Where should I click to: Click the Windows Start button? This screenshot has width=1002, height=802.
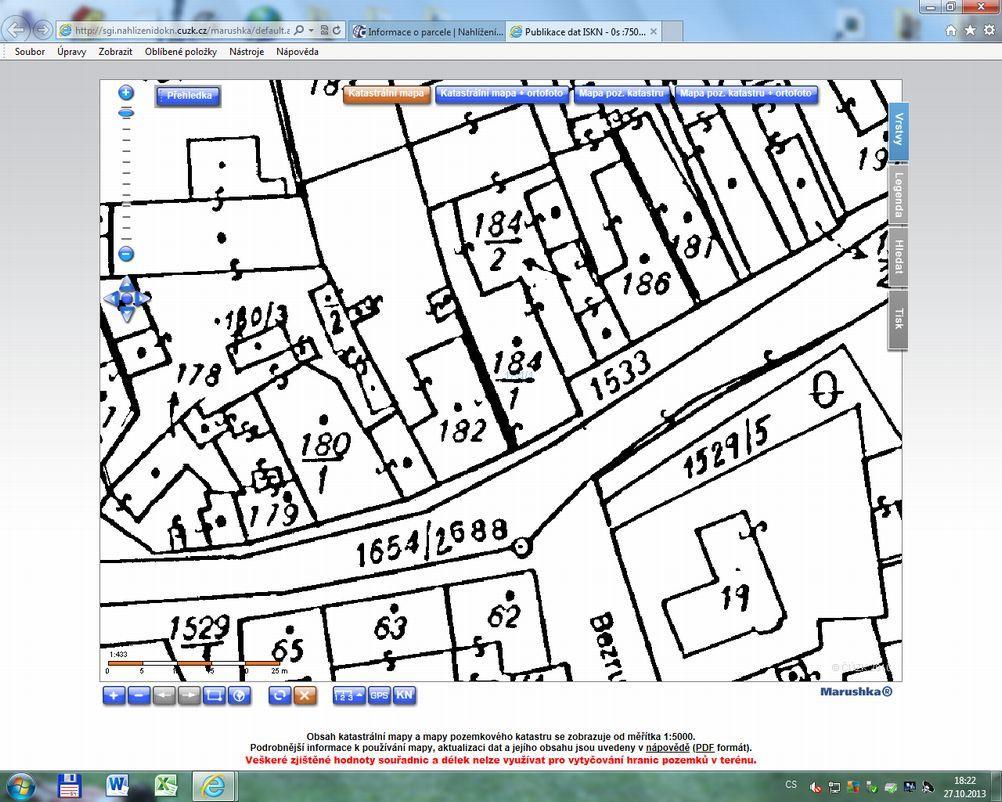coord(19,786)
